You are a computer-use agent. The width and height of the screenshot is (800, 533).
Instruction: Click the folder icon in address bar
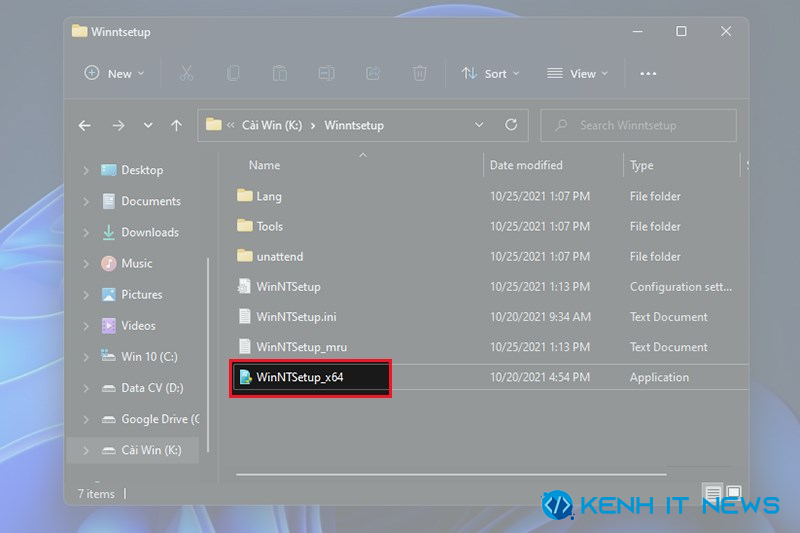pyautogui.click(x=214, y=124)
